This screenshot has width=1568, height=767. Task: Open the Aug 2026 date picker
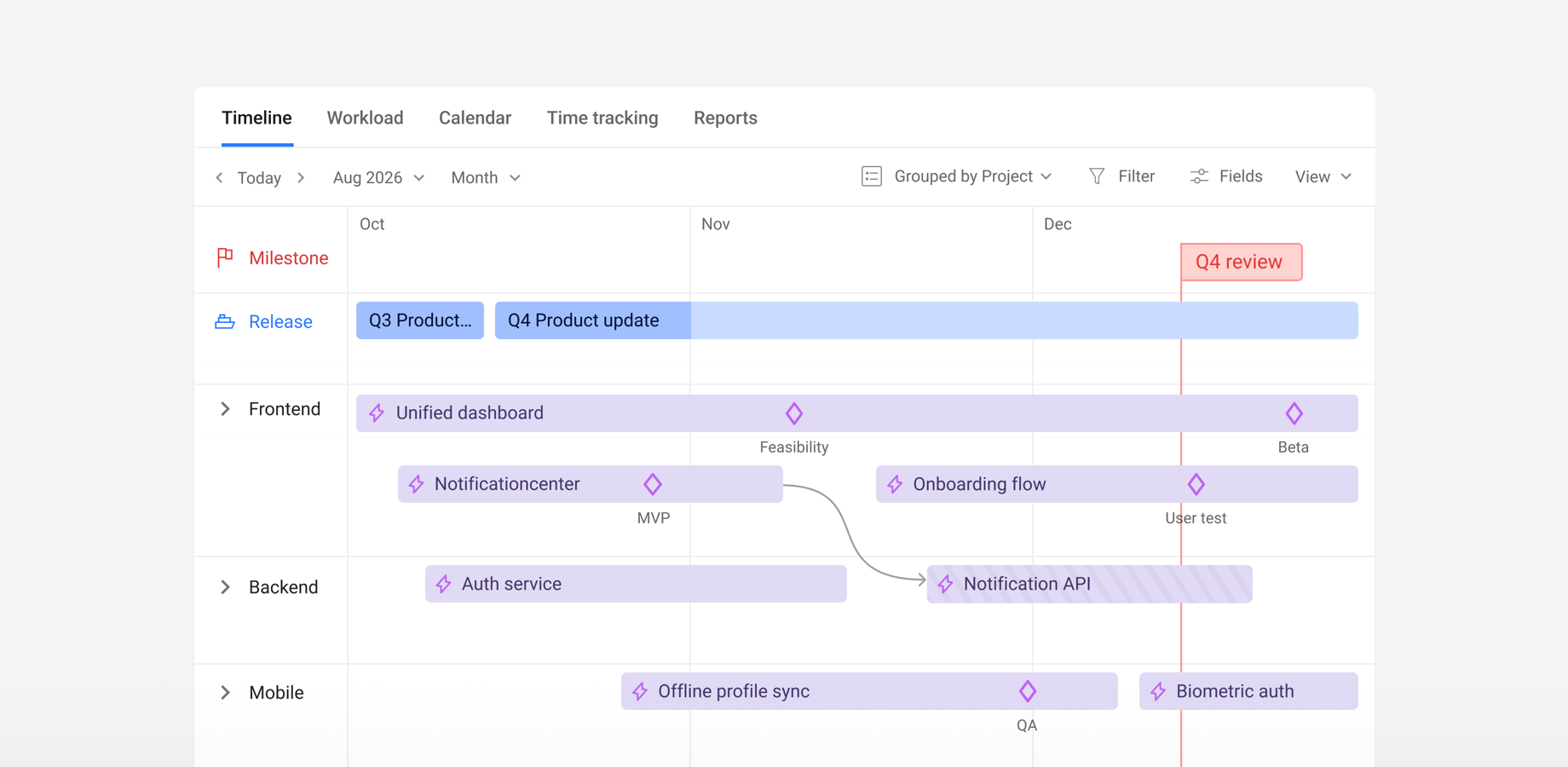click(x=378, y=177)
